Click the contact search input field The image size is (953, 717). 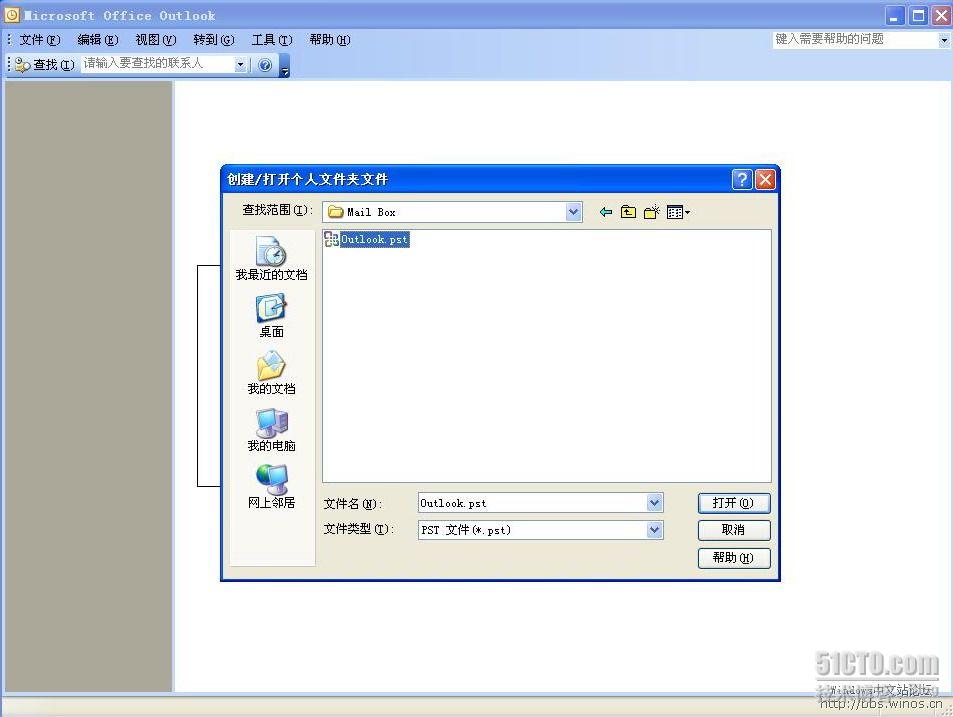158,64
